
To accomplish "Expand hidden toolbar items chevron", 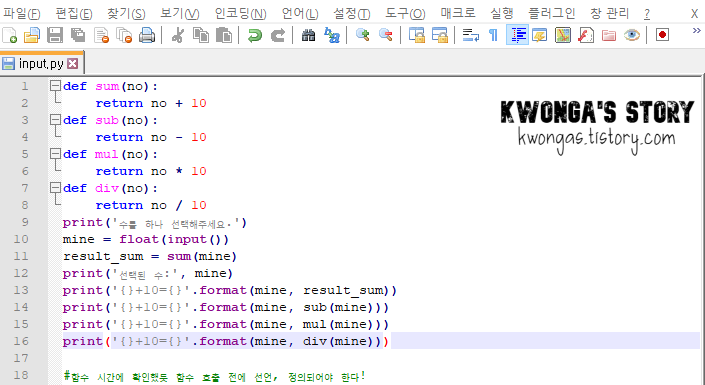I will pos(696,31).
